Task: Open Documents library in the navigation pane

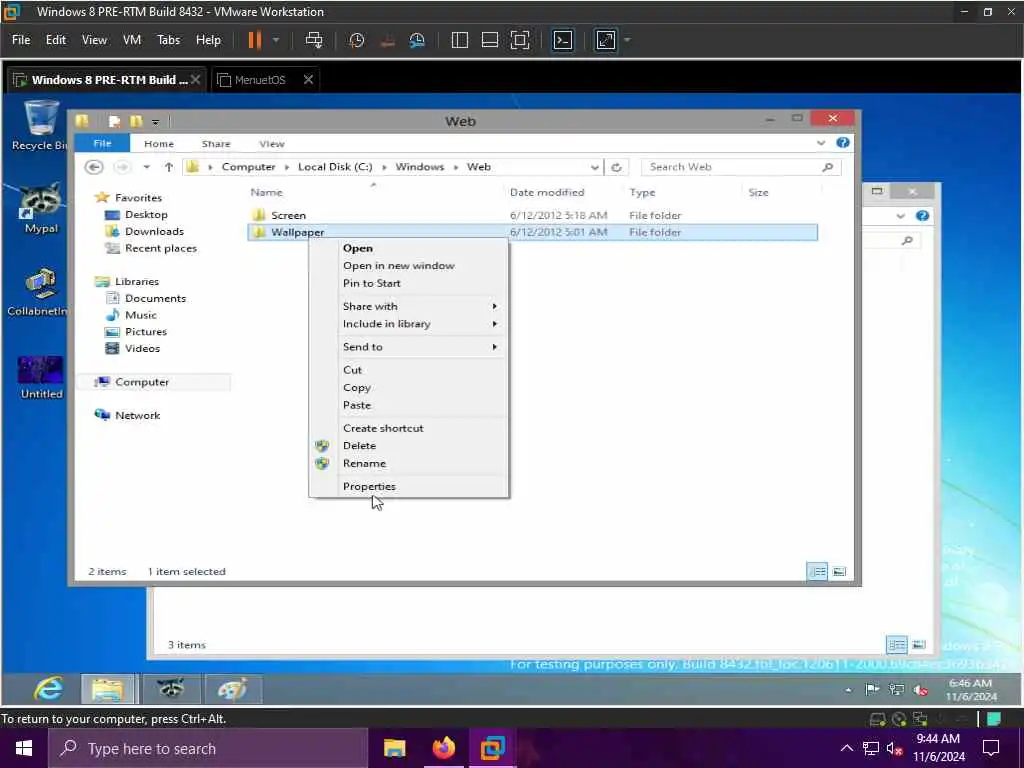Action: 155,298
